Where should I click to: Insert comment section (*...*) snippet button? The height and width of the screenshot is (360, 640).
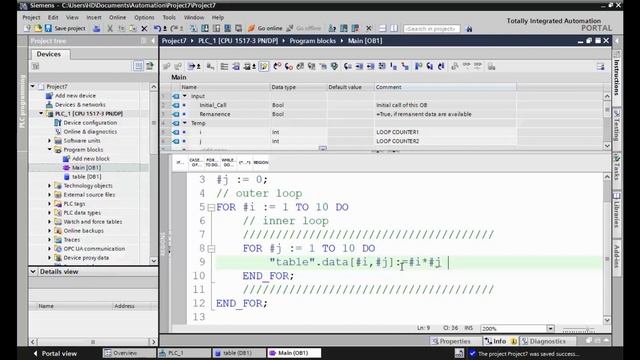click(244, 162)
